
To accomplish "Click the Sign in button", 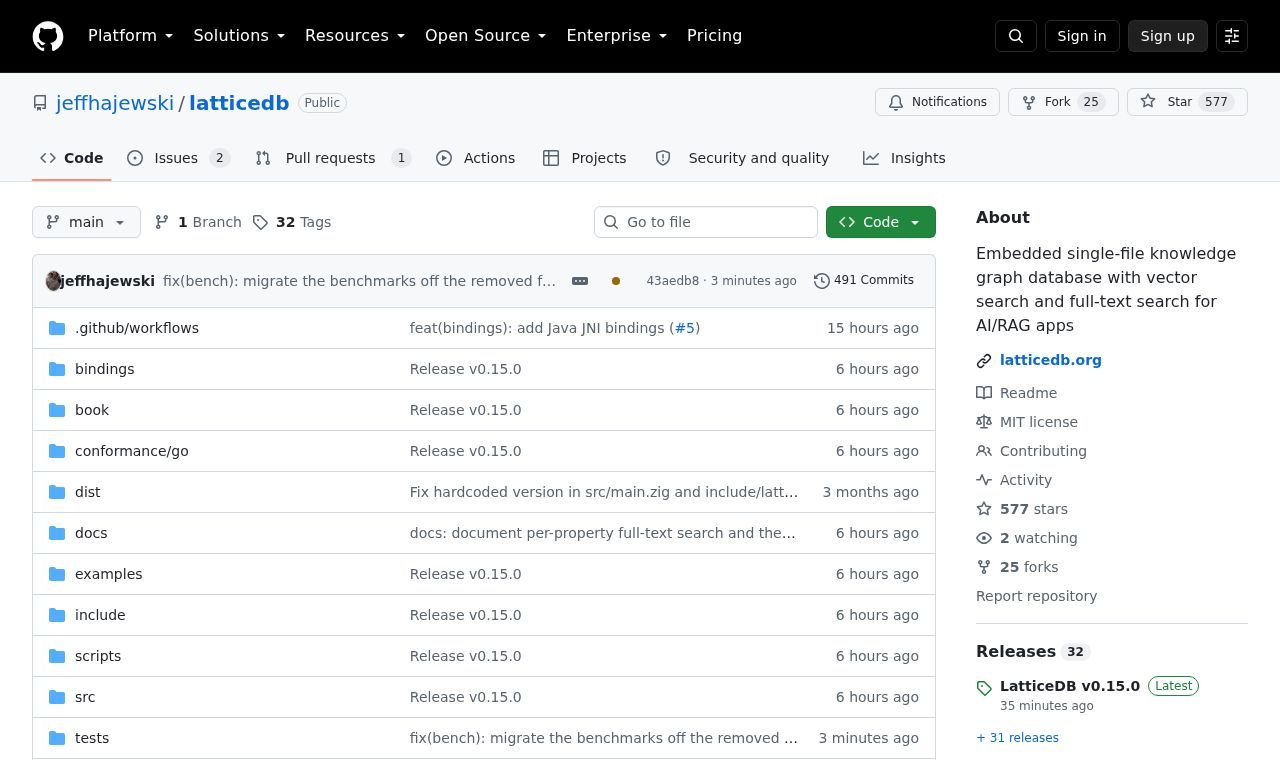I will pos(1082,36).
